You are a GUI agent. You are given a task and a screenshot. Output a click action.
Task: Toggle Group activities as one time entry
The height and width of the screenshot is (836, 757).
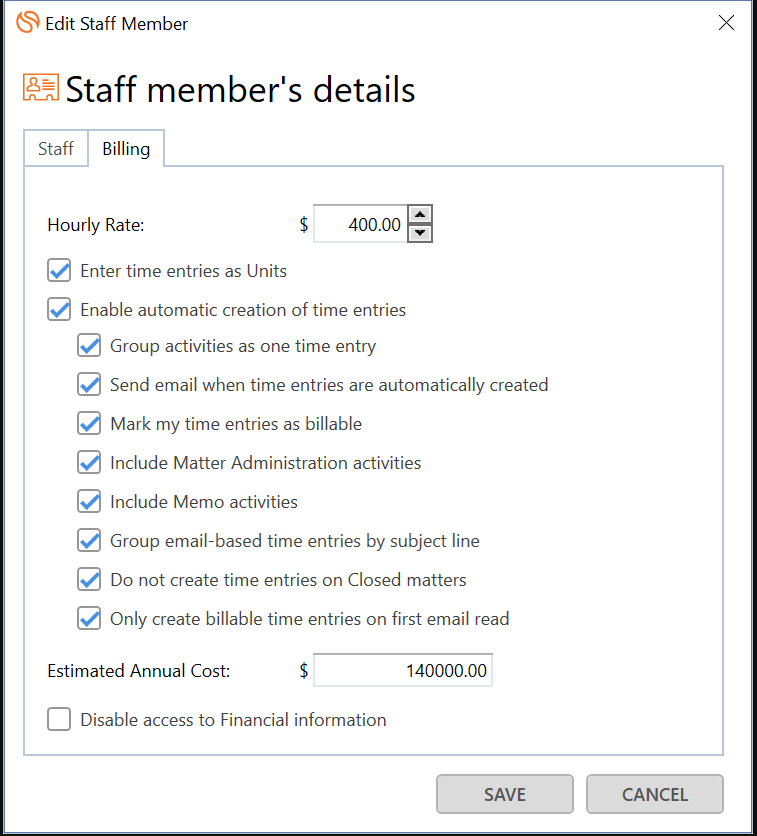pos(89,345)
